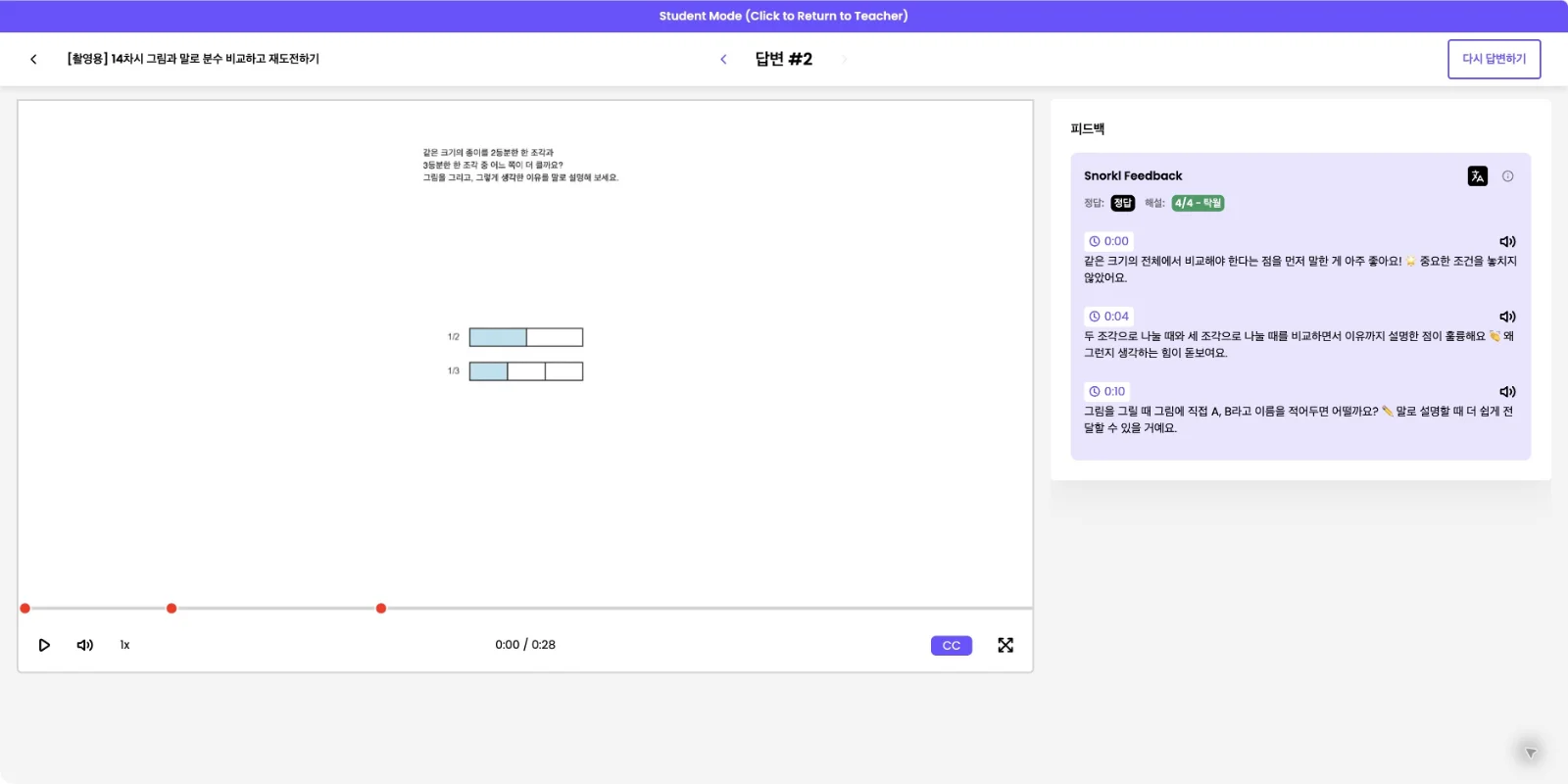Click the 피드백 panel heading
This screenshot has width=1568, height=784.
coord(1088,129)
